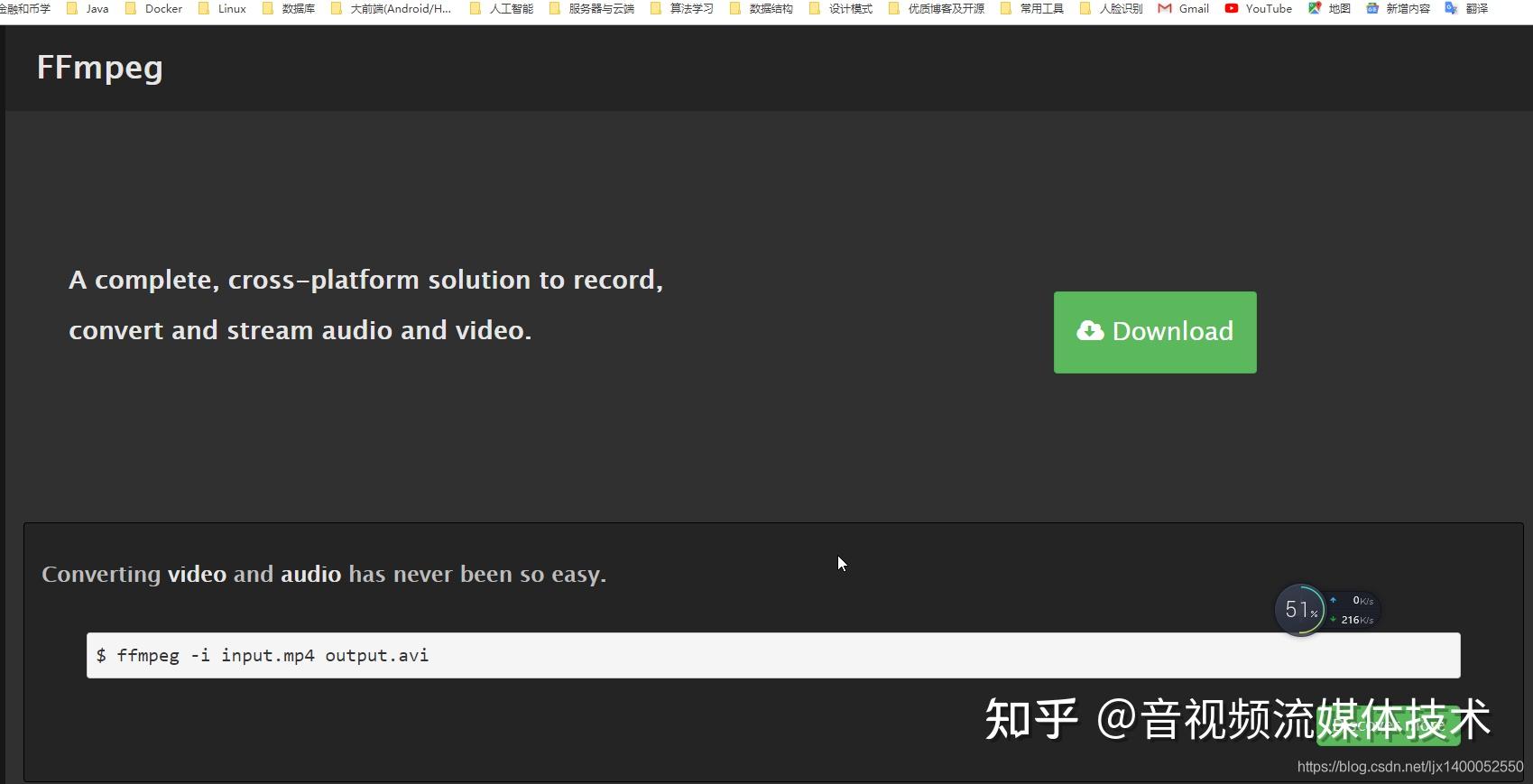The width and height of the screenshot is (1533, 784).
Task: Open the 大前端(Android/H... bookmark folder
Action: (x=391, y=8)
